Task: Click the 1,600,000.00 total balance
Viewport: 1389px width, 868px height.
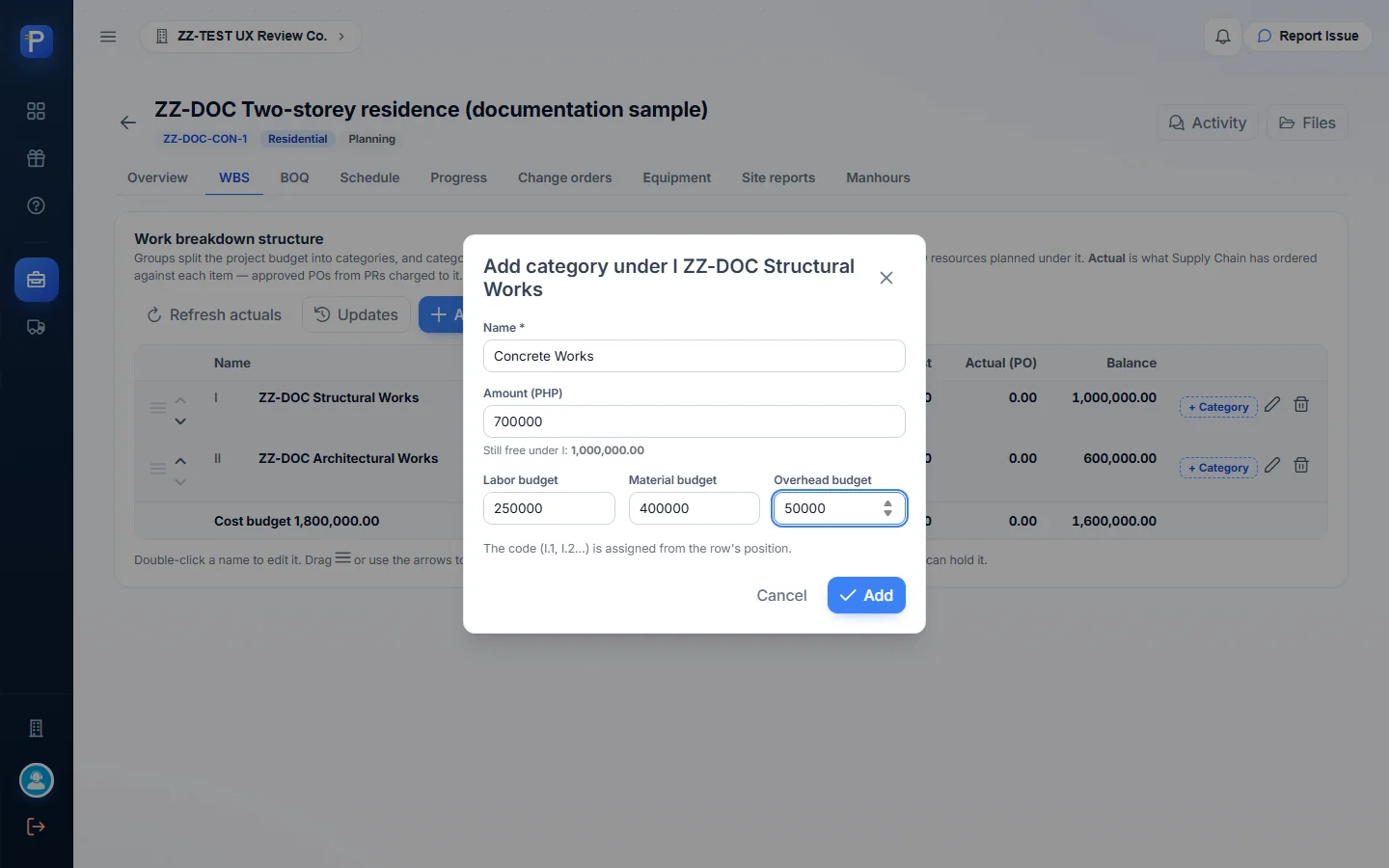Action: (1114, 521)
